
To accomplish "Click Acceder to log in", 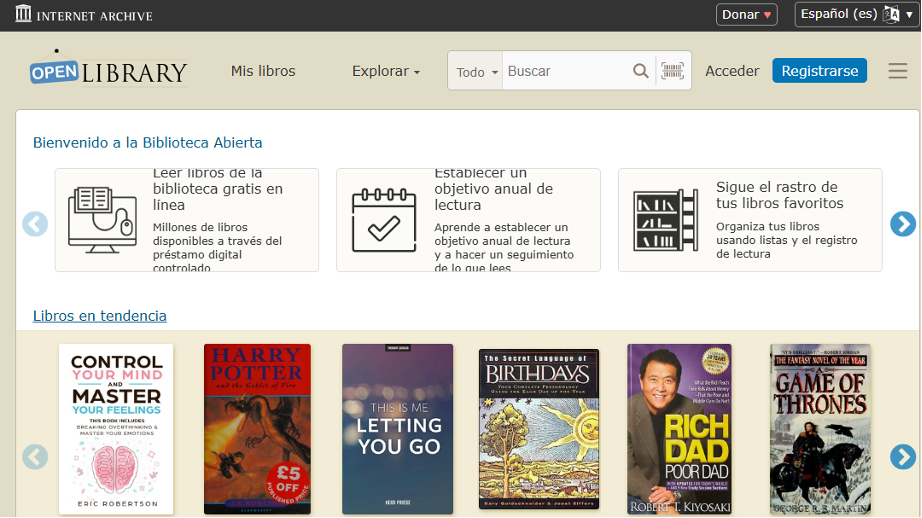I will click(x=732, y=71).
